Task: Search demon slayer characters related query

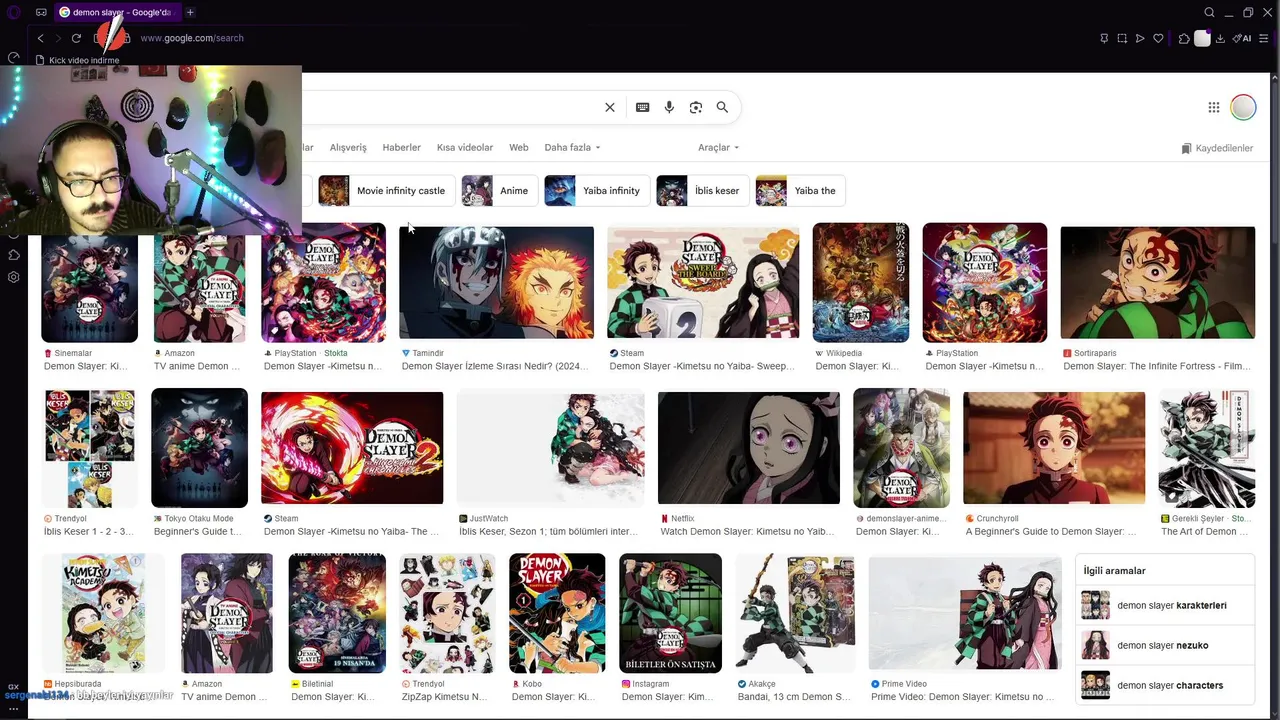Action: pyautogui.click(x=1165, y=685)
